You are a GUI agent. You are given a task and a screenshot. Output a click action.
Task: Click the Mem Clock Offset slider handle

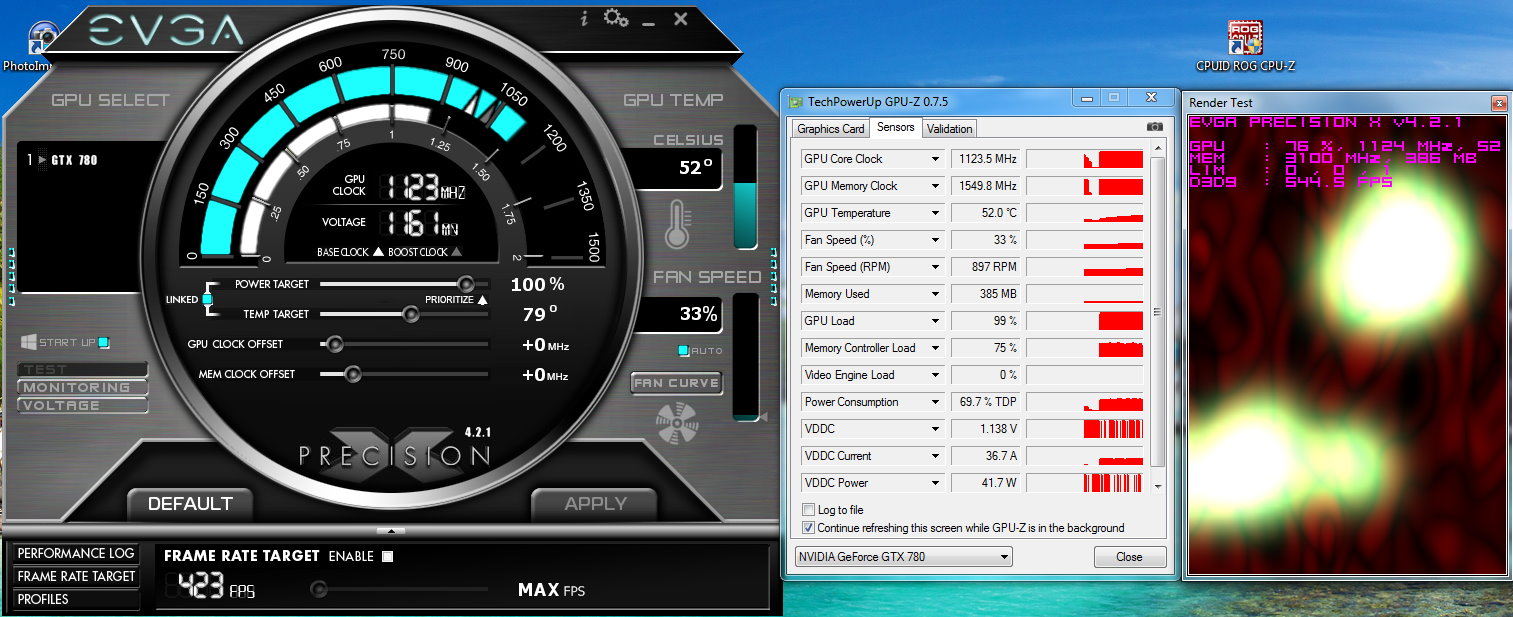coord(352,374)
